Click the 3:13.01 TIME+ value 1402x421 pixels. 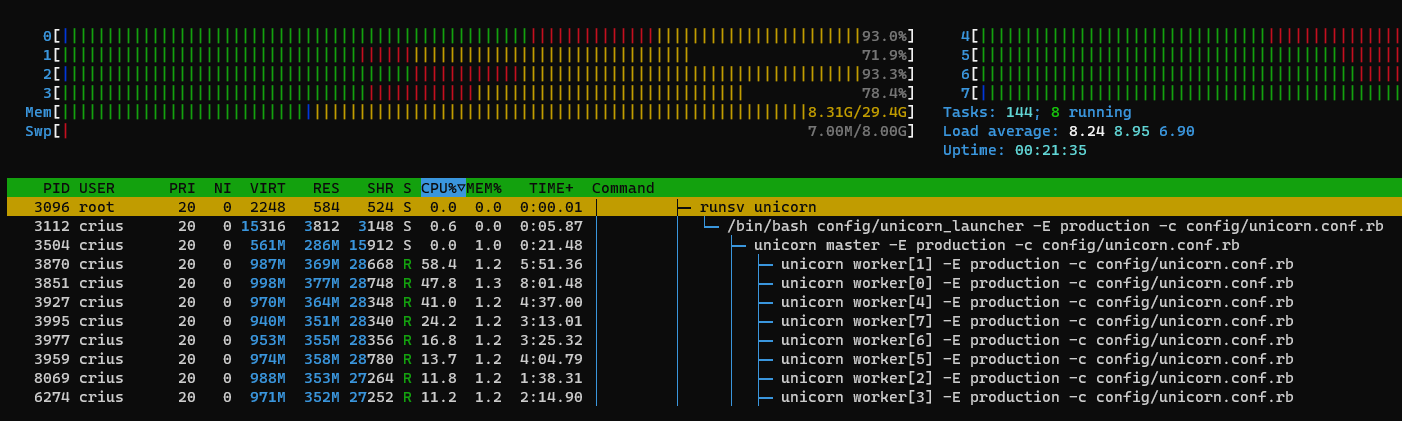551,321
